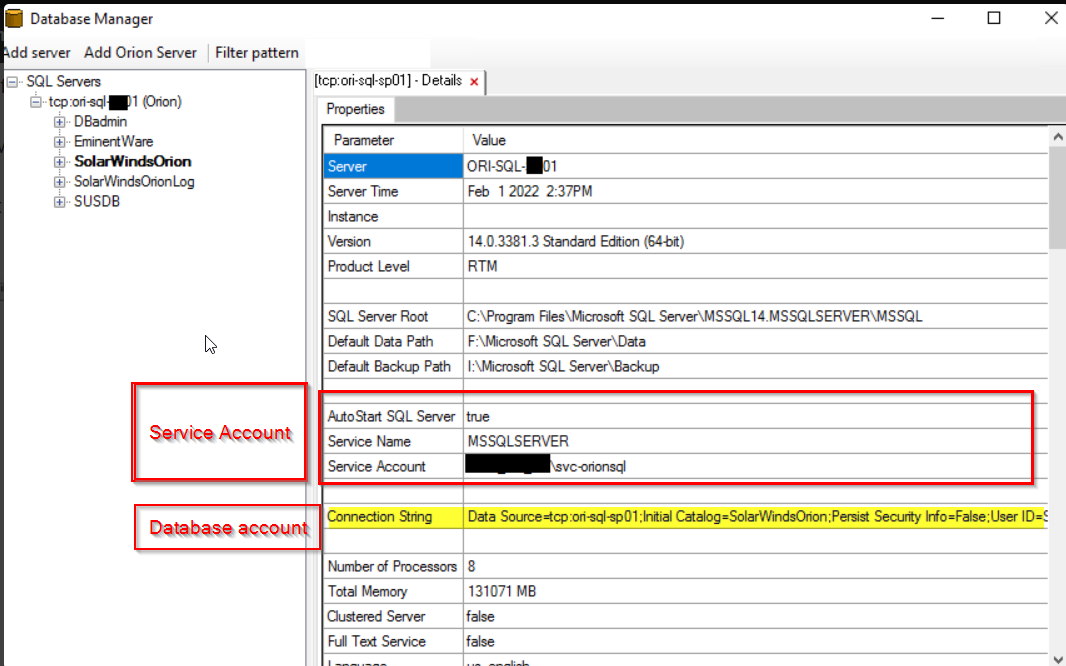Click Add server in toolbar
This screenshot has width=1066, height=666.
coord(36,52)
